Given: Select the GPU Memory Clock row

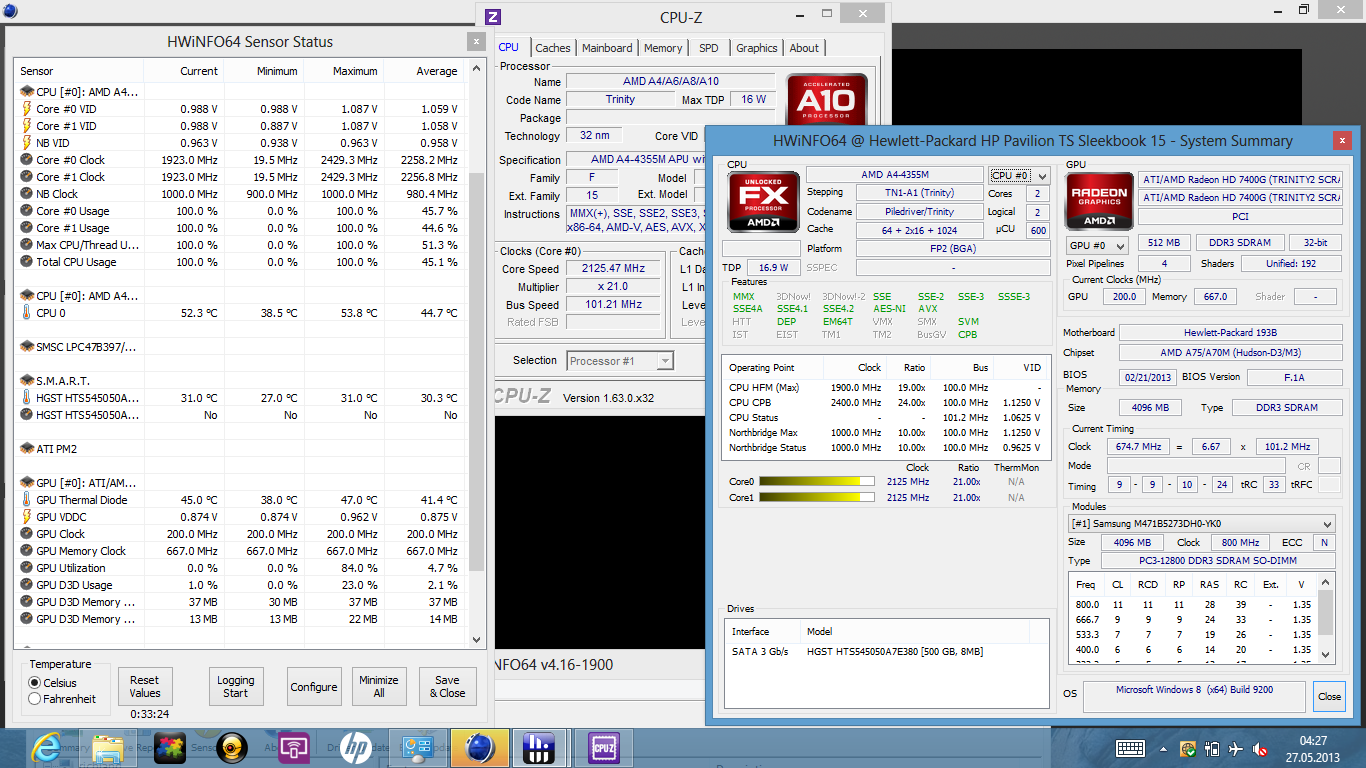Looking at the screenshot, I should pos(240,551).
